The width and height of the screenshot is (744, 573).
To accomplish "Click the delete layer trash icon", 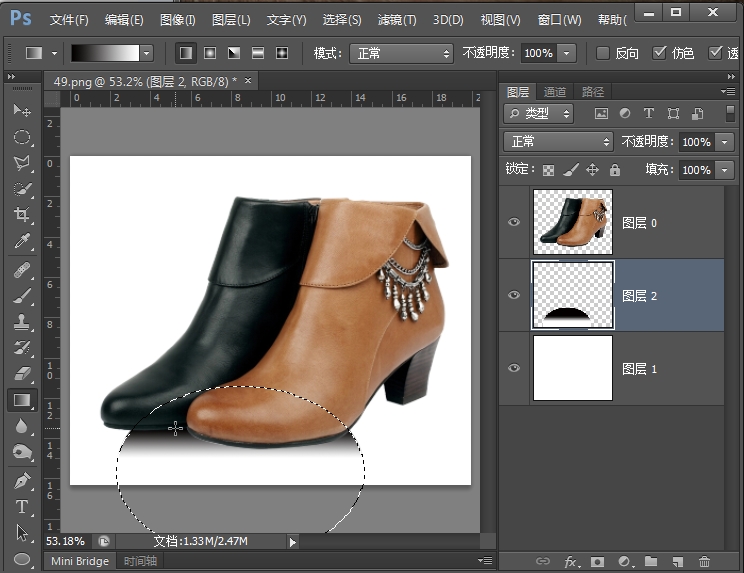I will pyautogui.click(x=704, y=562).
